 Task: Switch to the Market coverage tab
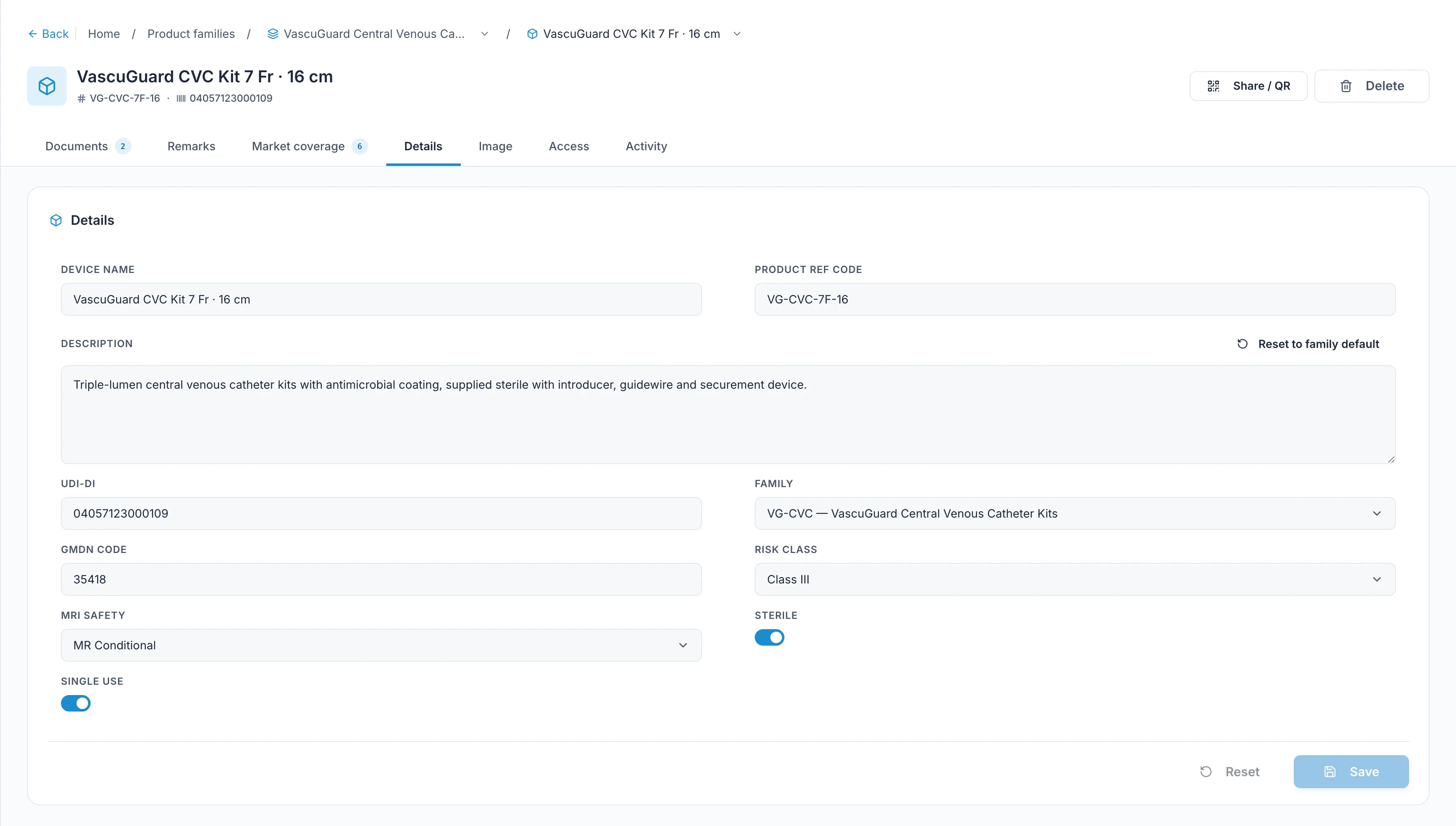[x=310, y=146]
